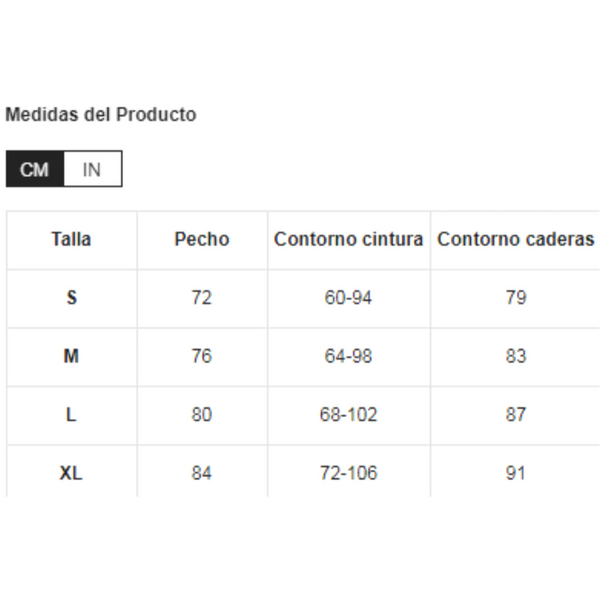
Task: Click the 76 chest value
Action: [x=202, y=356]
